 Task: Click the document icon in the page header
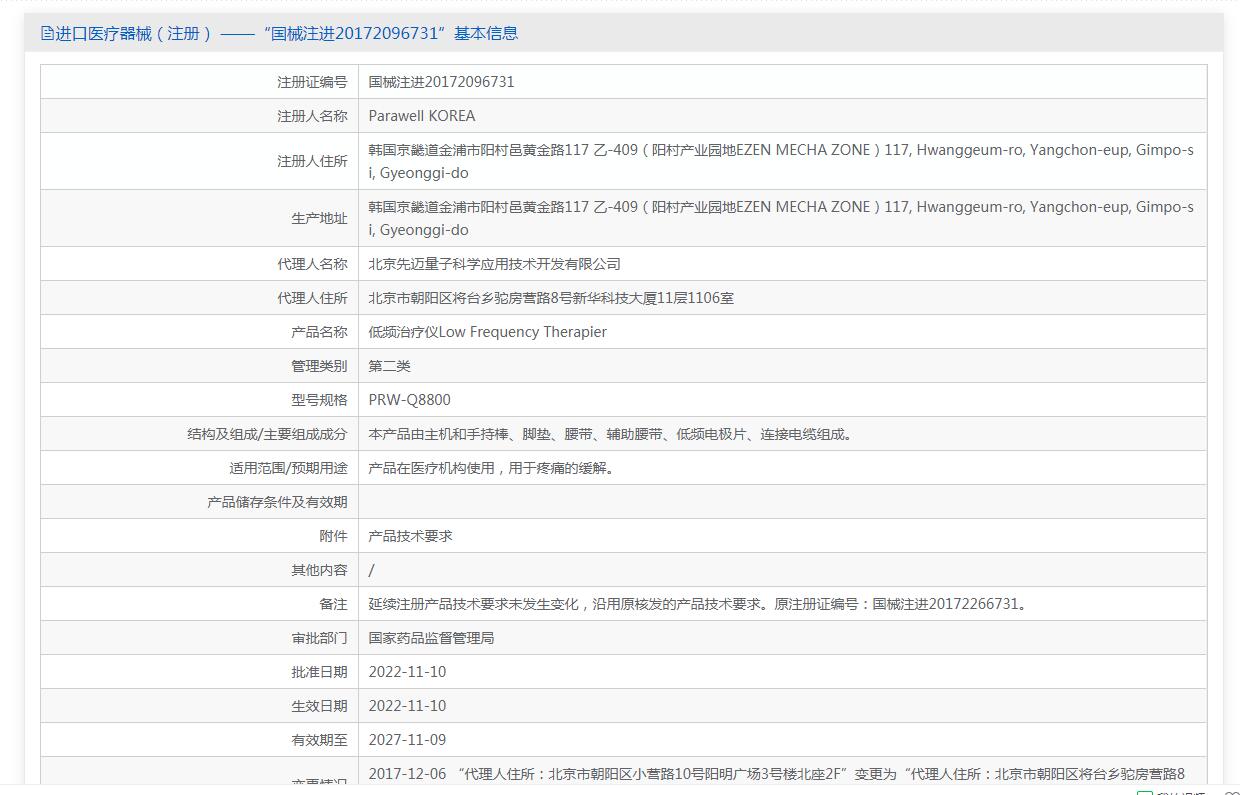[47, 33]
